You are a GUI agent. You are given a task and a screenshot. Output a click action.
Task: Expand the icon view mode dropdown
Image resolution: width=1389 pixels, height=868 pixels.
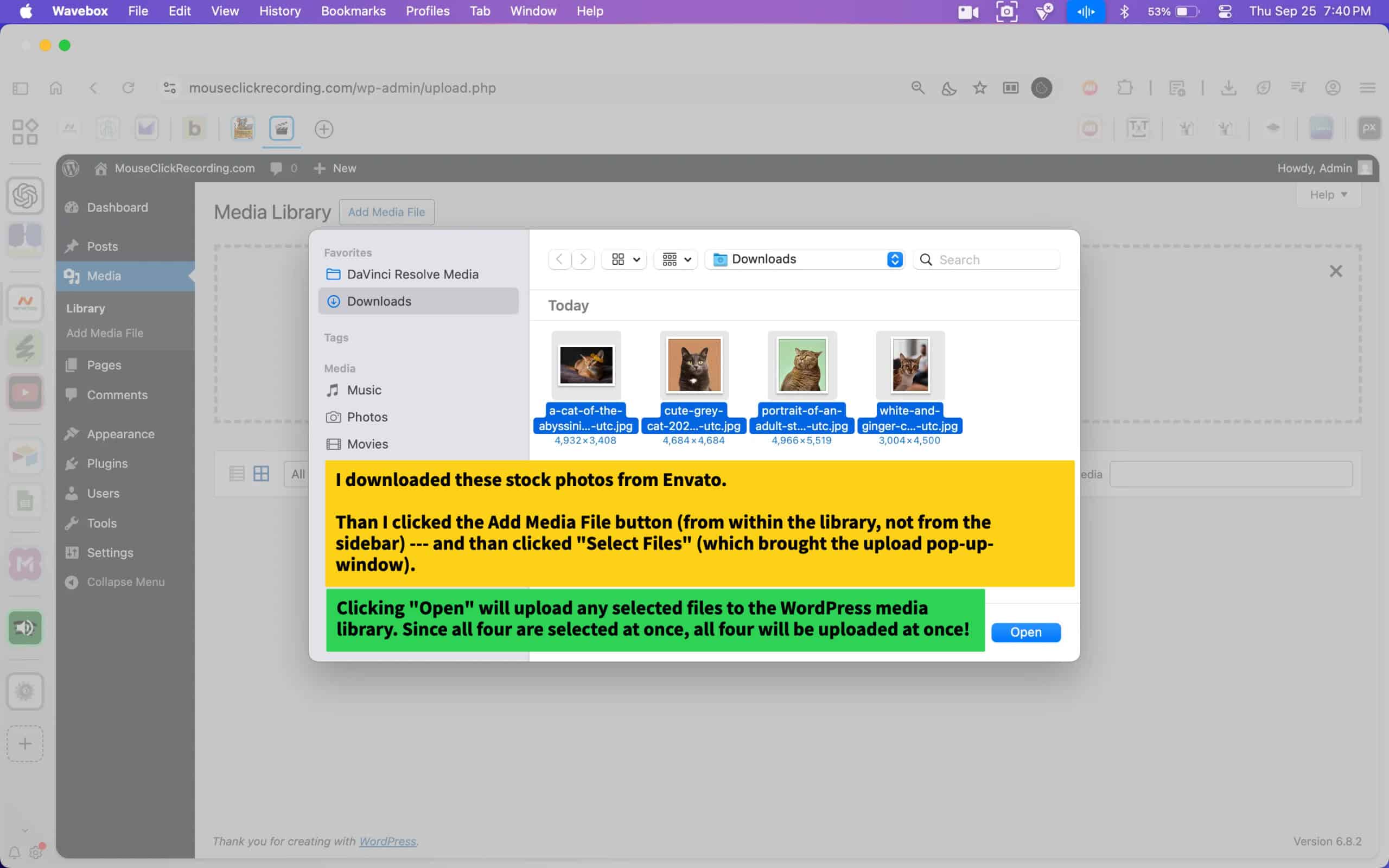click(625, 259)
